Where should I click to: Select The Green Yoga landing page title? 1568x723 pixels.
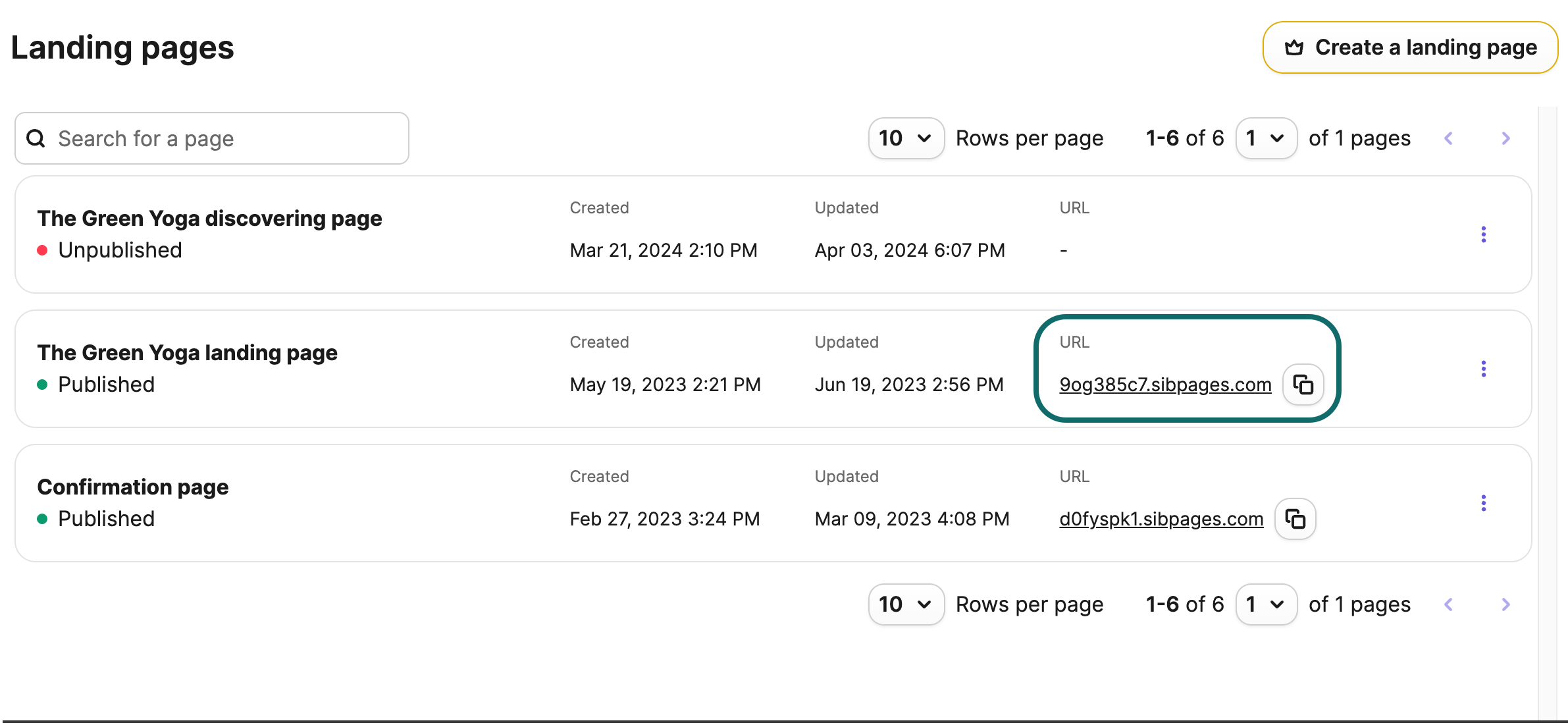coord(187,353)
